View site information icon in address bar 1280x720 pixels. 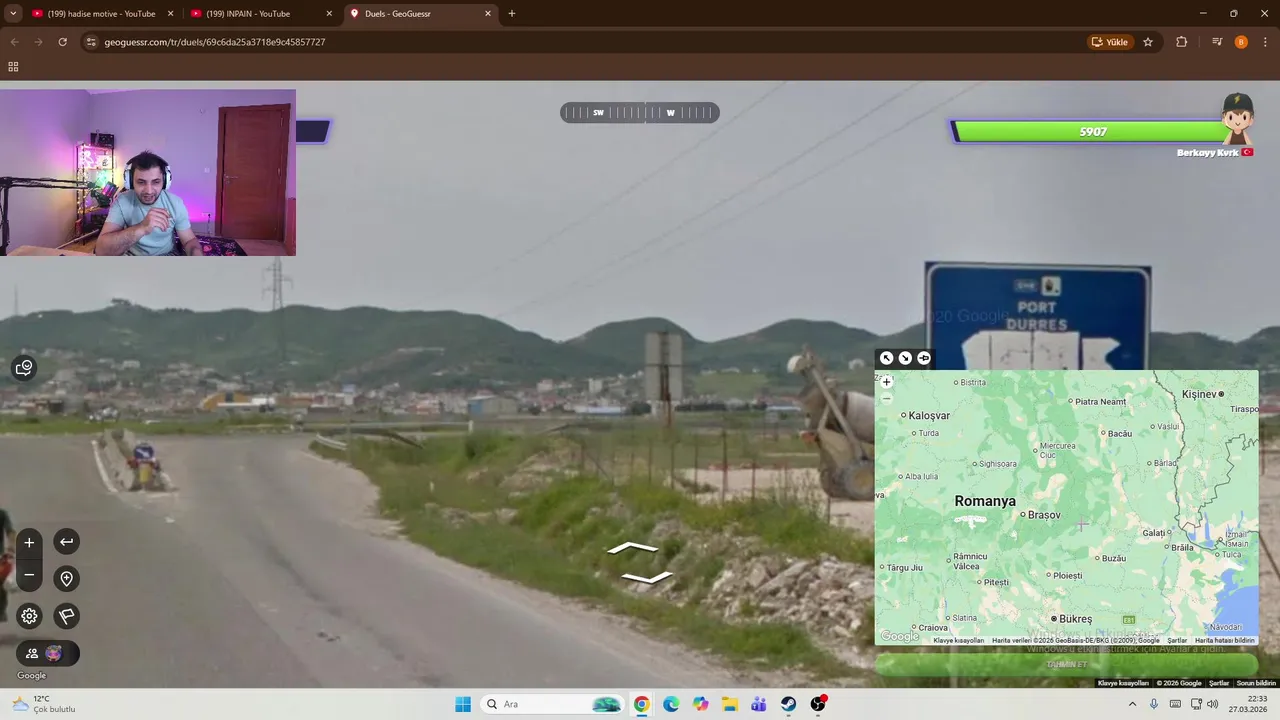coord(91,42)
